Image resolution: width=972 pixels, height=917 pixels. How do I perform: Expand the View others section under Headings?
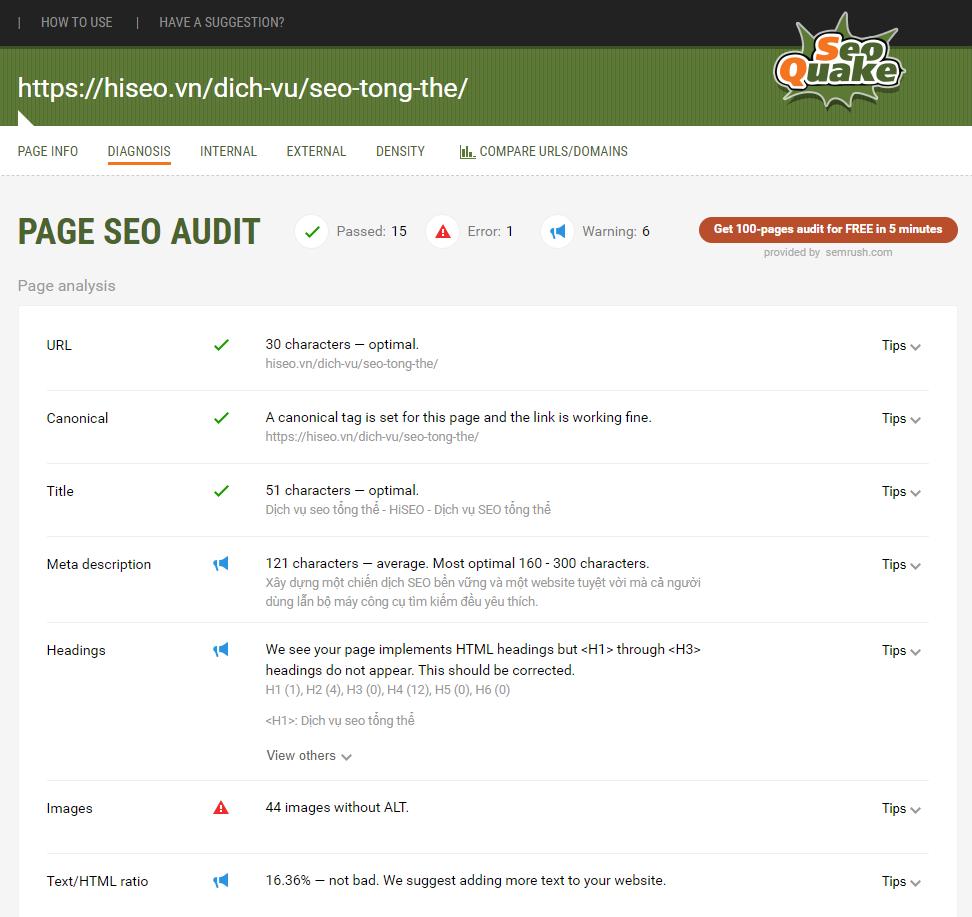point(309,755)
